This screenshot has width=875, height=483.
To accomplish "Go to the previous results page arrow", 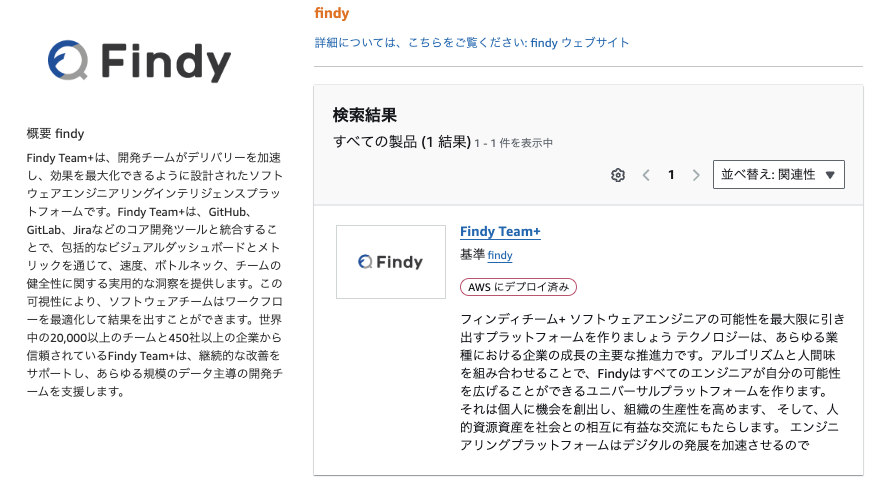I will (646, 175).
